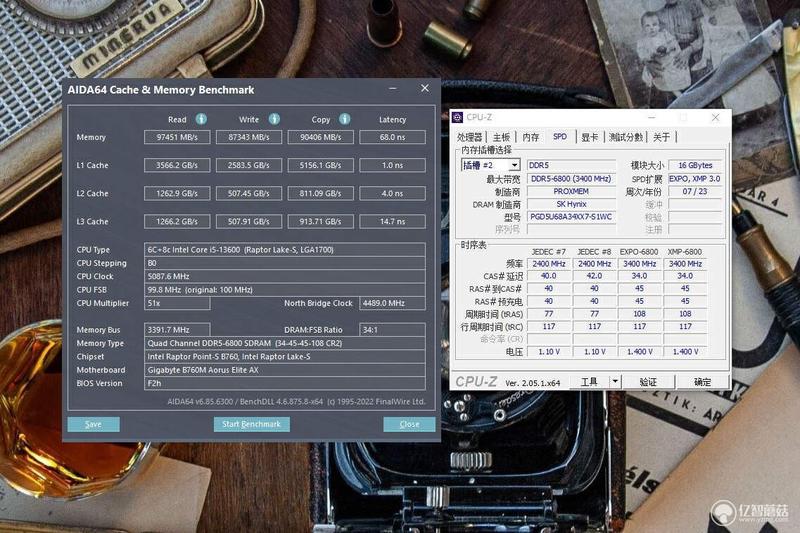
Task: Click the 工具 button in CPU-Z
Action: point(589,382)
